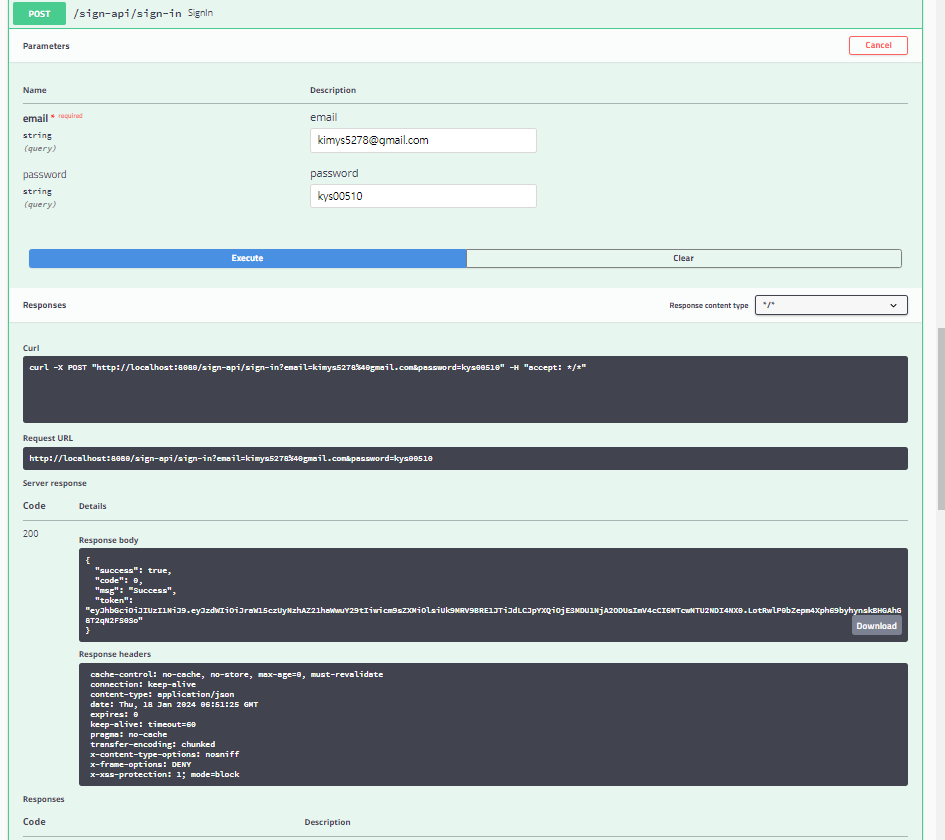Click the Parameters section heading
The image size is (945, 840).
[x=46, y=46]
